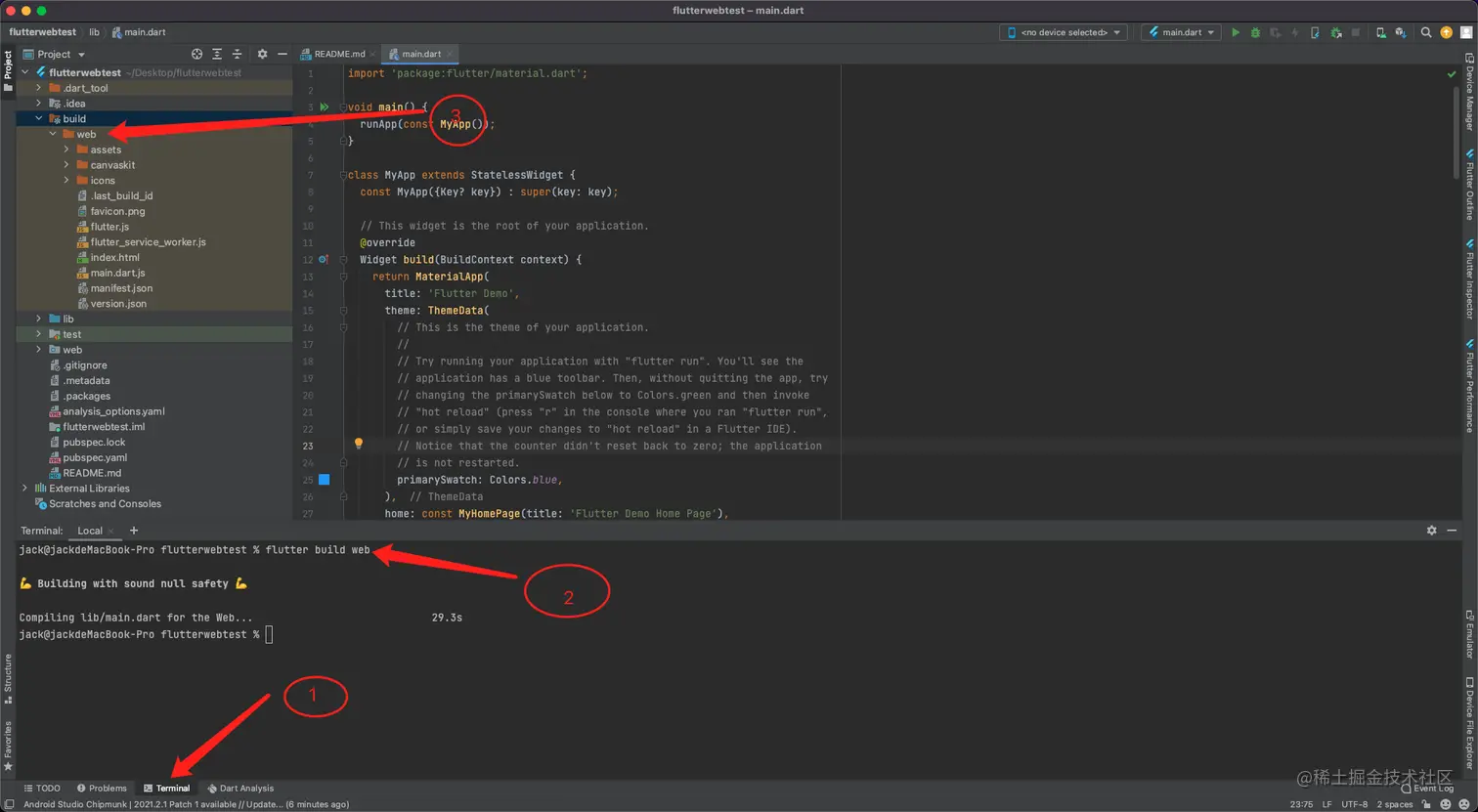Click the 2 spaces indent setting
The height and width of the screenshot is (812, 1478).
pos(1395,804)
